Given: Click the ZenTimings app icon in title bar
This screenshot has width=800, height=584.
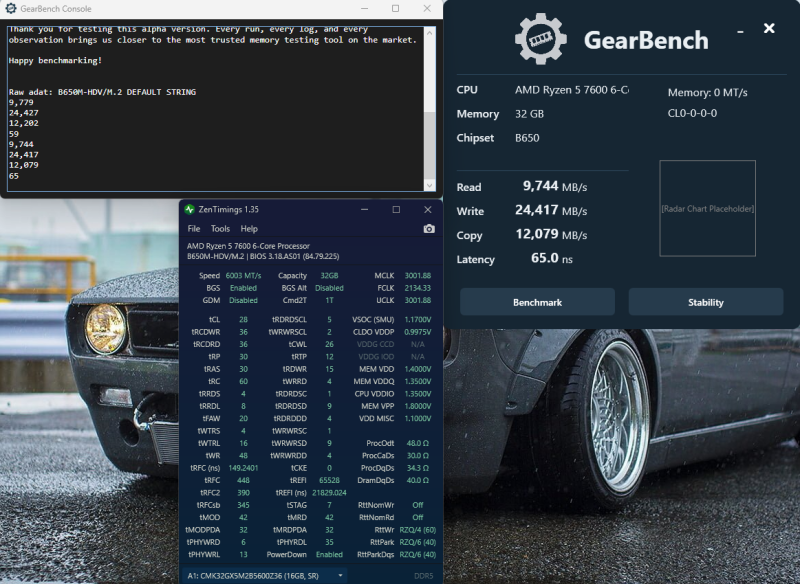Looking at the screenshot, I should [x=190, y=210].
